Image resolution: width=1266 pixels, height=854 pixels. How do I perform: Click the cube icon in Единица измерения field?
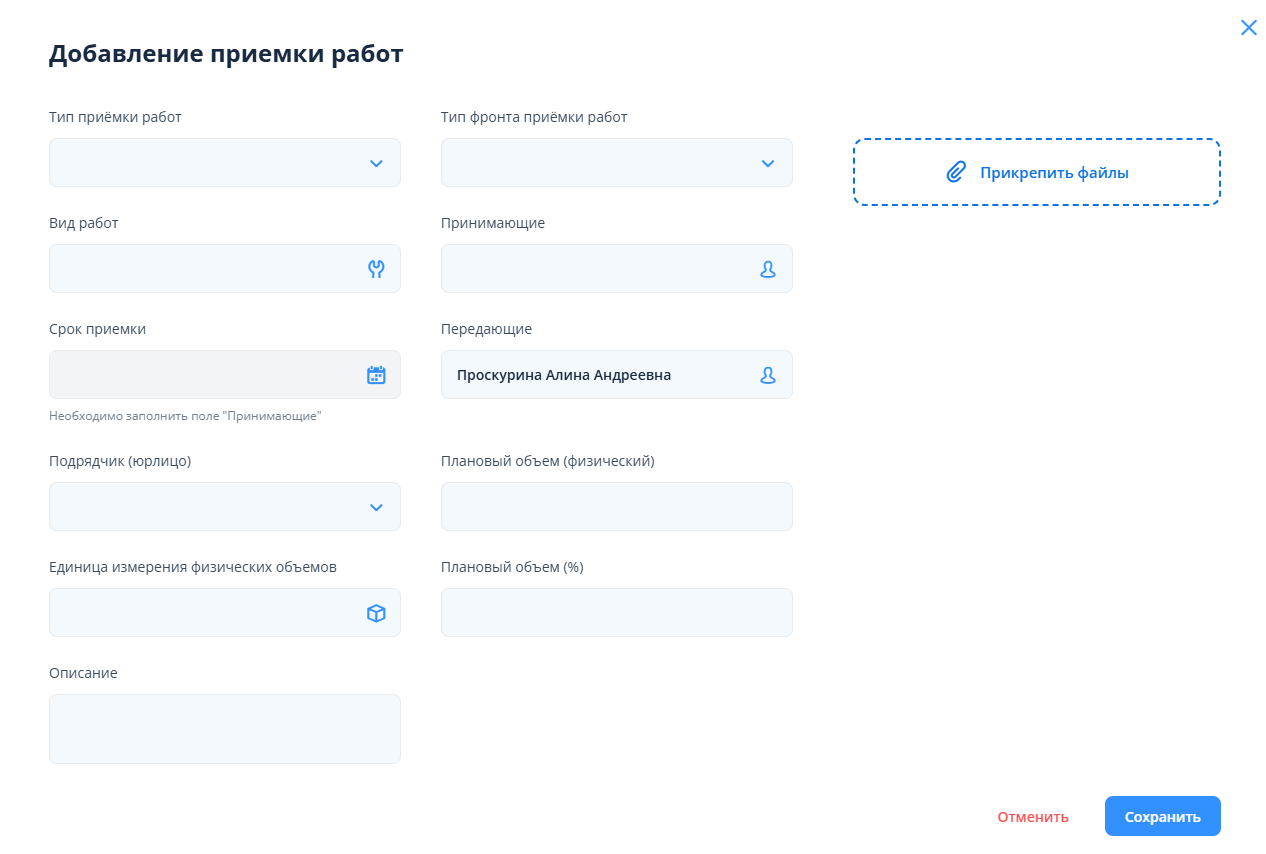click(x=376, y=613)
